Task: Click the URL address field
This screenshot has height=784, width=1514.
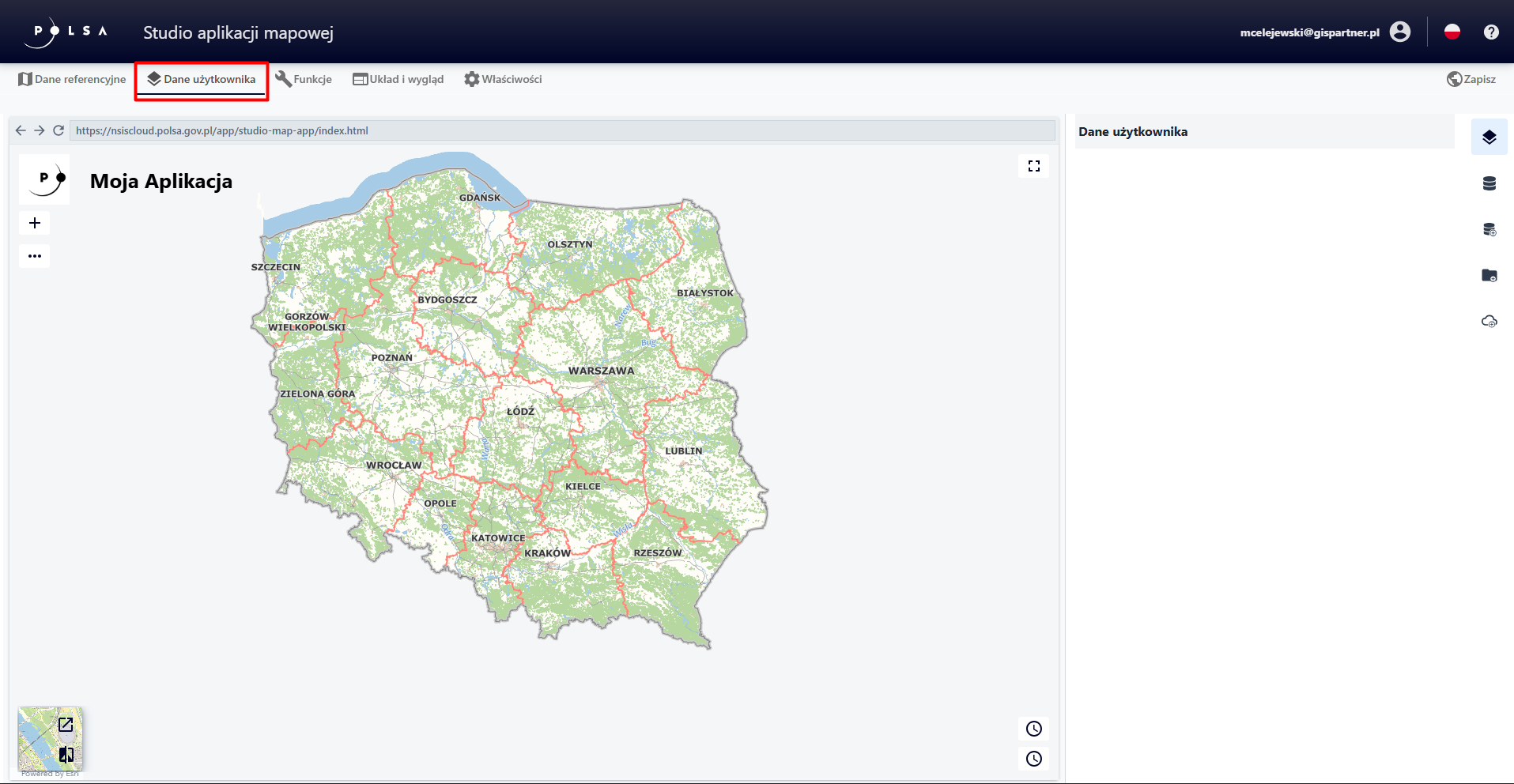Action: [x=561, y=130]
